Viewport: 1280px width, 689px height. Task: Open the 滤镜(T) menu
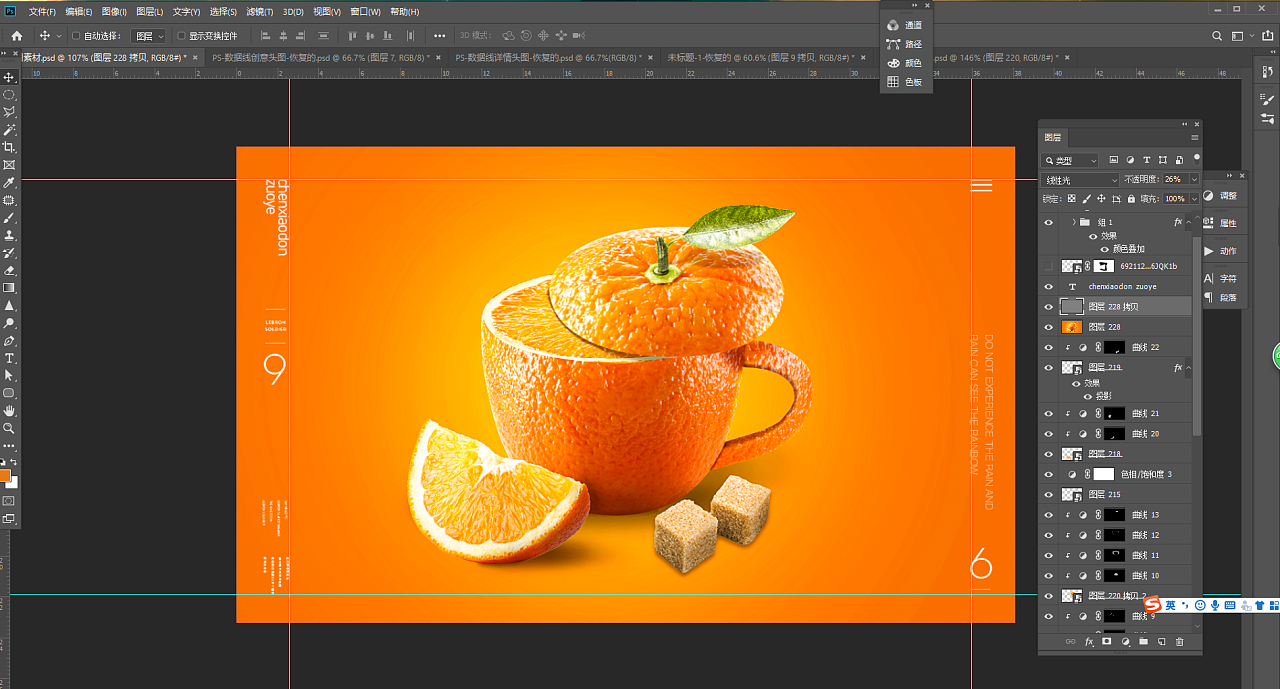click(259, 12)
